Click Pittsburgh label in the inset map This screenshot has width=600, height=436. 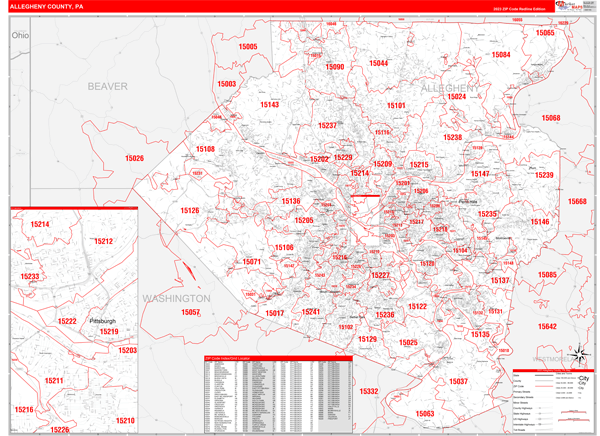pyautogui.click(x=103, y=321)
